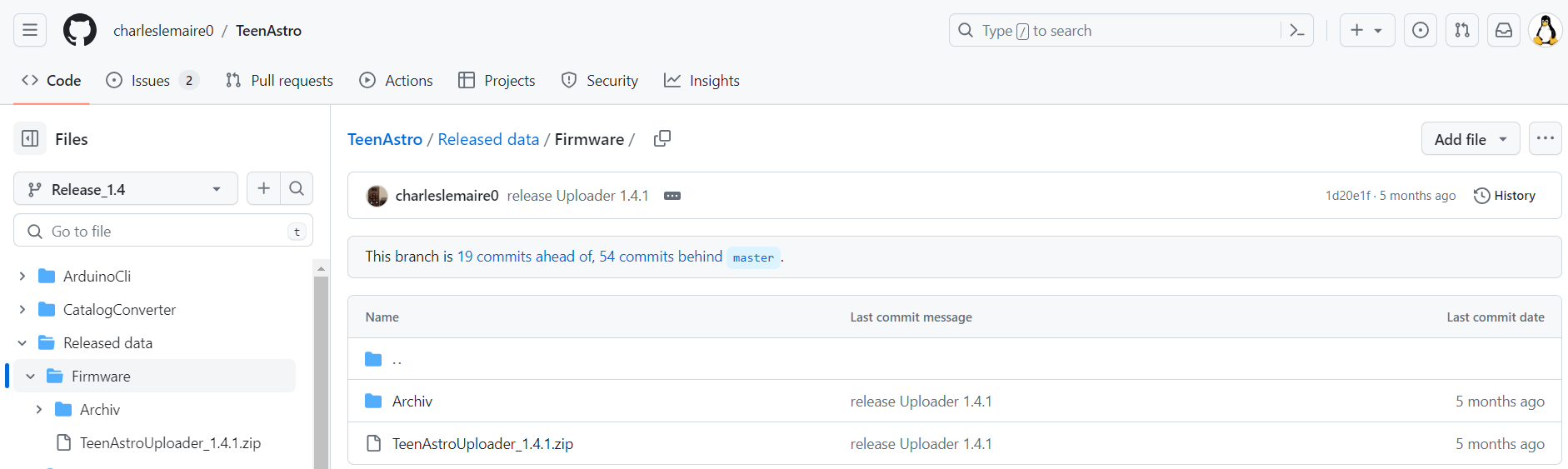The width and height of the screenshot is (1568, 469).
Task: Open the create-new dropdown arrow
Action: [1379, 31]
